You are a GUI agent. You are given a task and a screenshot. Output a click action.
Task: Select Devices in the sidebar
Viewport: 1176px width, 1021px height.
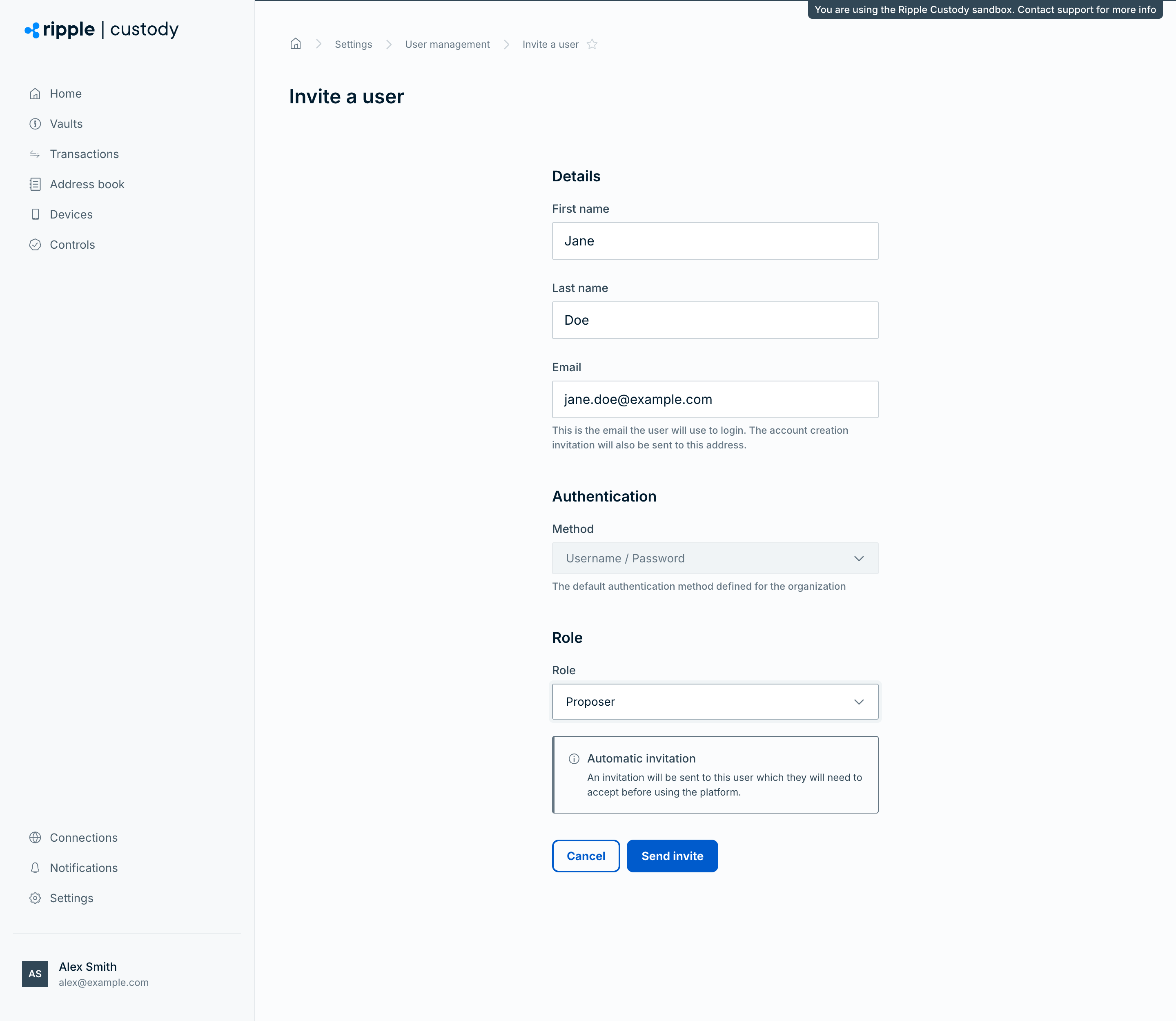pos(71,214)
